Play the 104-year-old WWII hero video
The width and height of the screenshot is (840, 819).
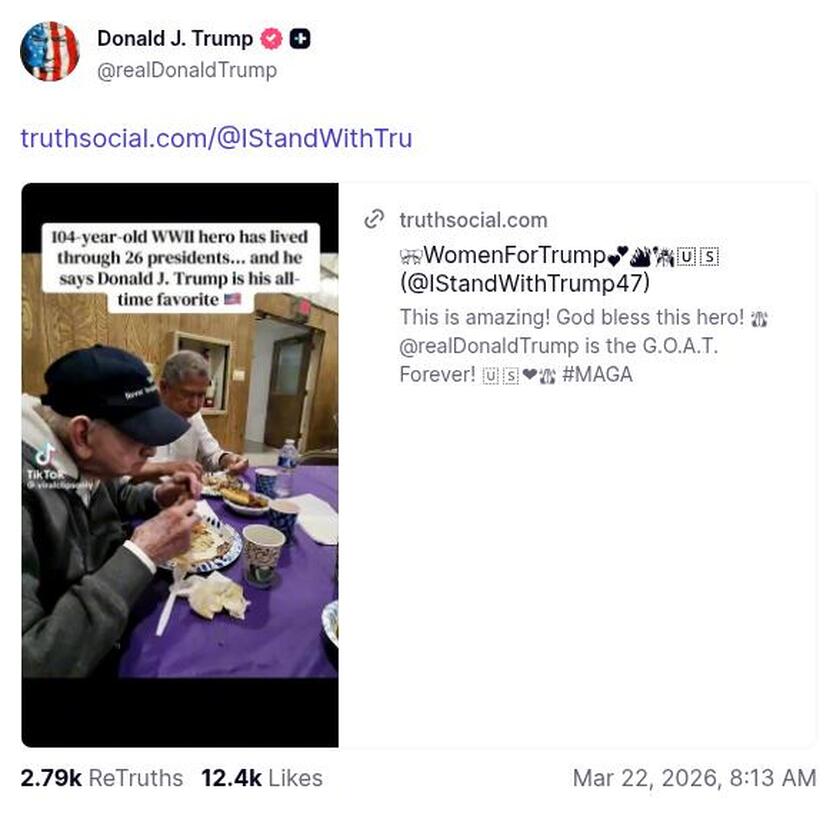coord(180,460)
